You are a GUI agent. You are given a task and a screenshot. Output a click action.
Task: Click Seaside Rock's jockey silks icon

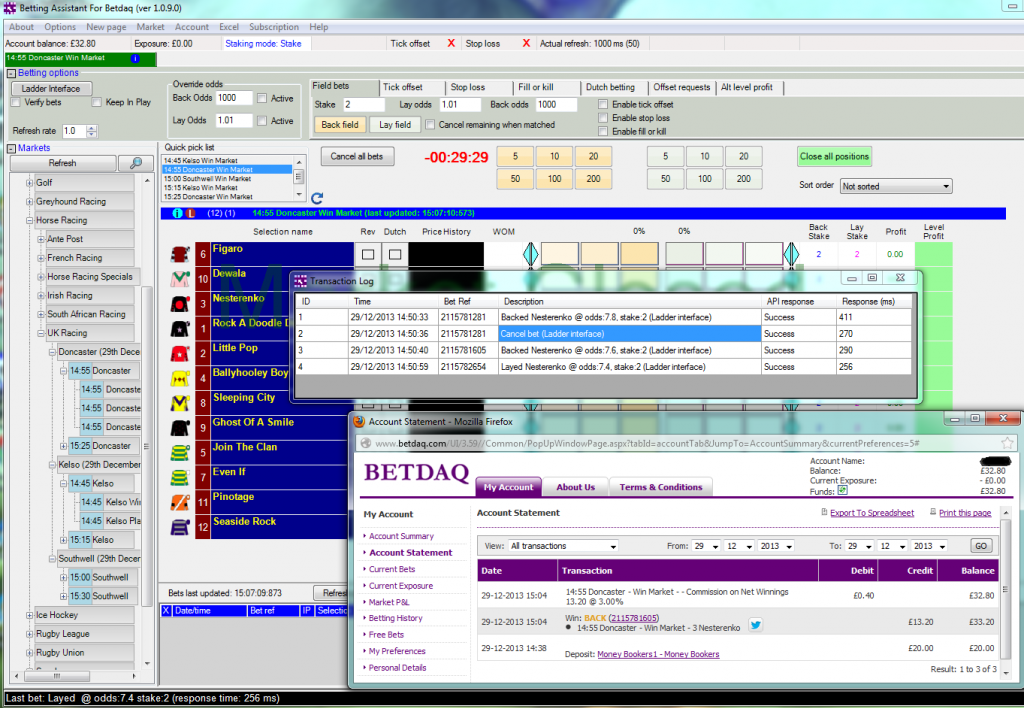(x=180, y=527)
